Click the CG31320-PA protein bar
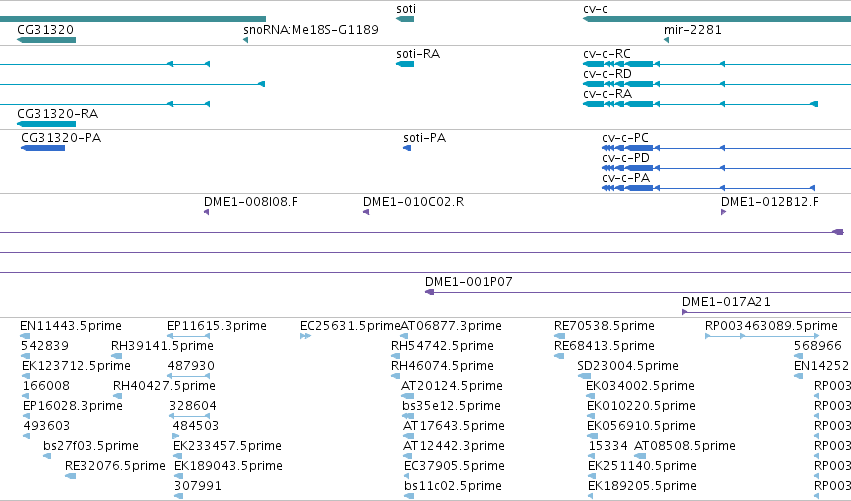Screen dimensions: 851x501 (43, 148)
